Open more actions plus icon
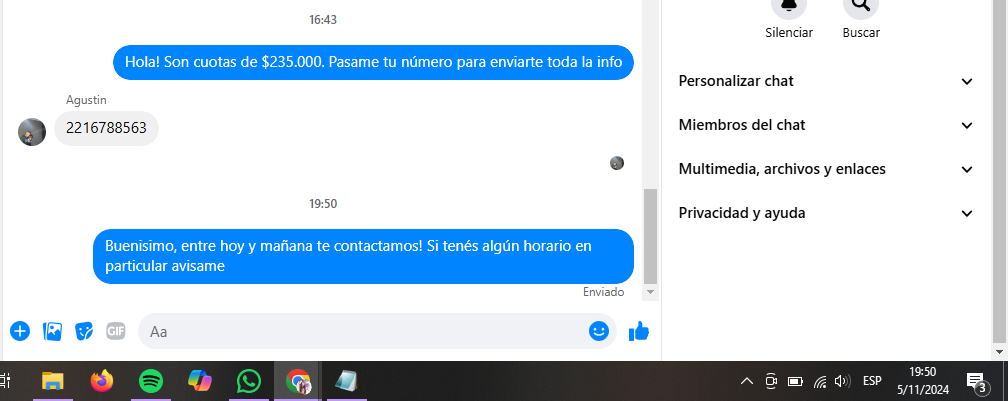 point(20,332)
